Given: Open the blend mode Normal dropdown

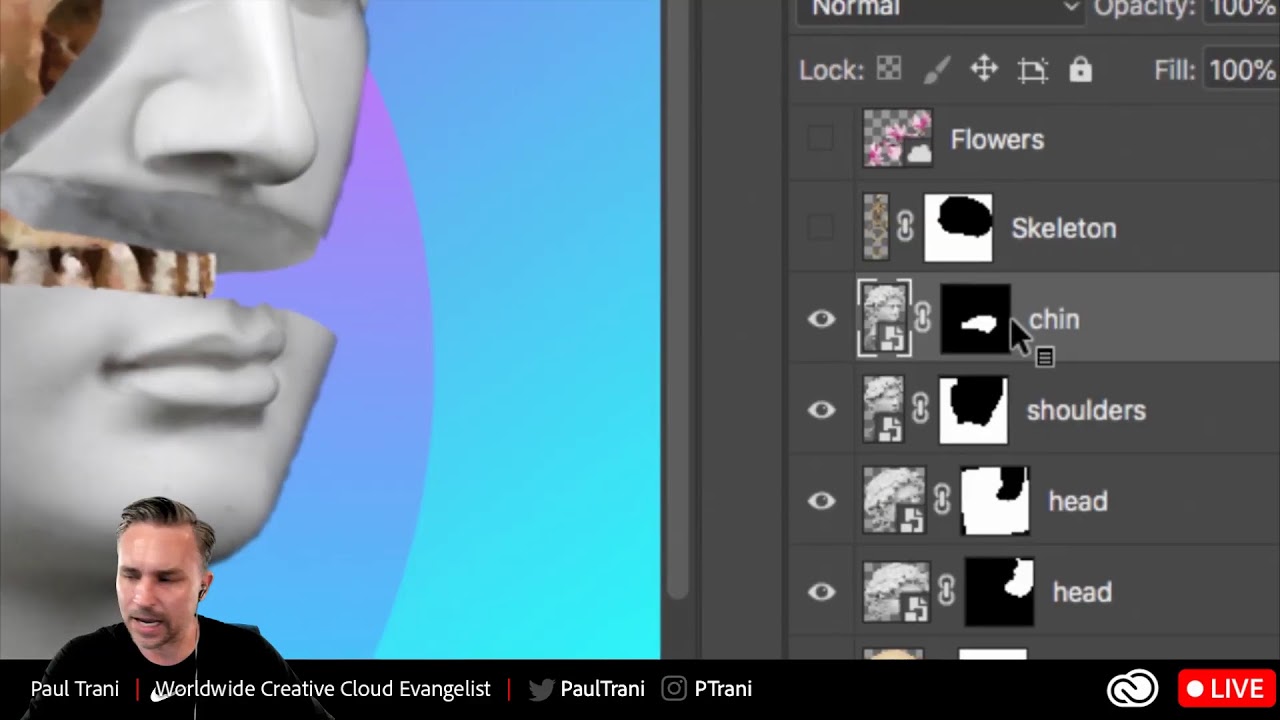Looking at the screenshot, I should (x=941, y=9).
